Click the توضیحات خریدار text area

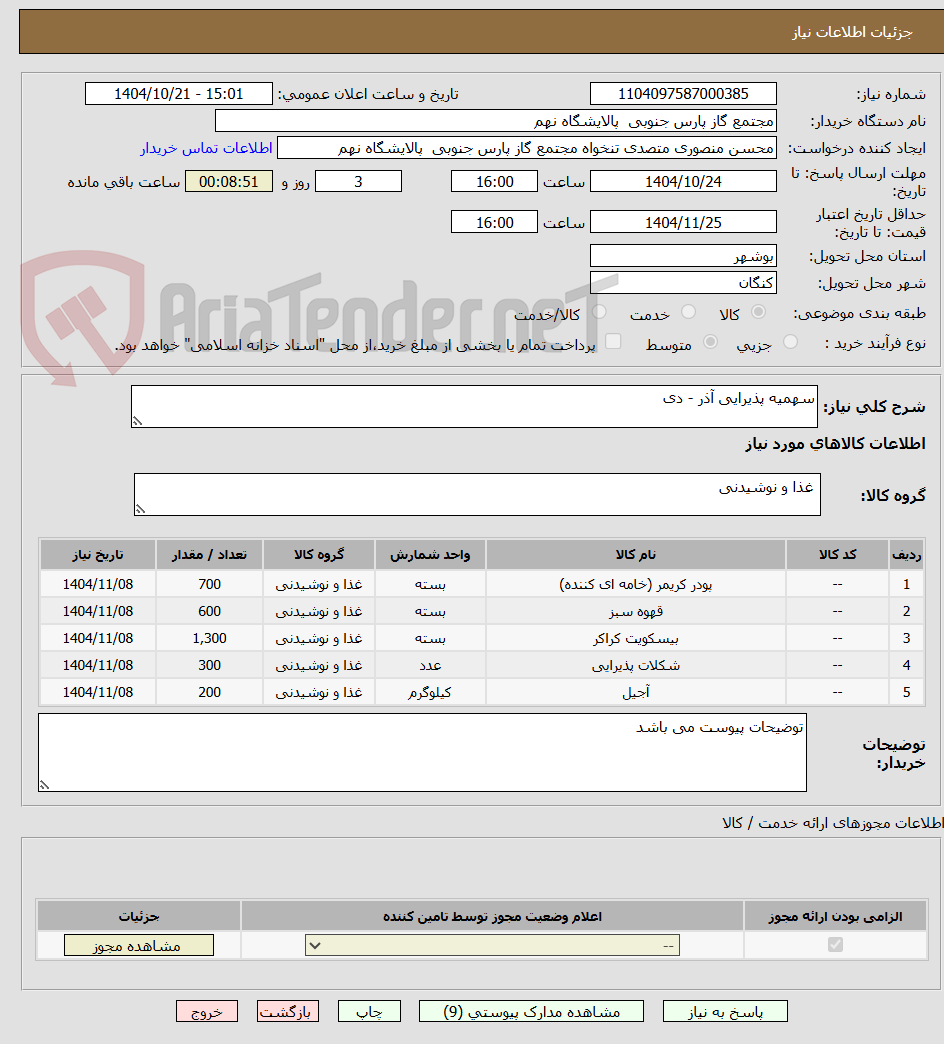422,752
